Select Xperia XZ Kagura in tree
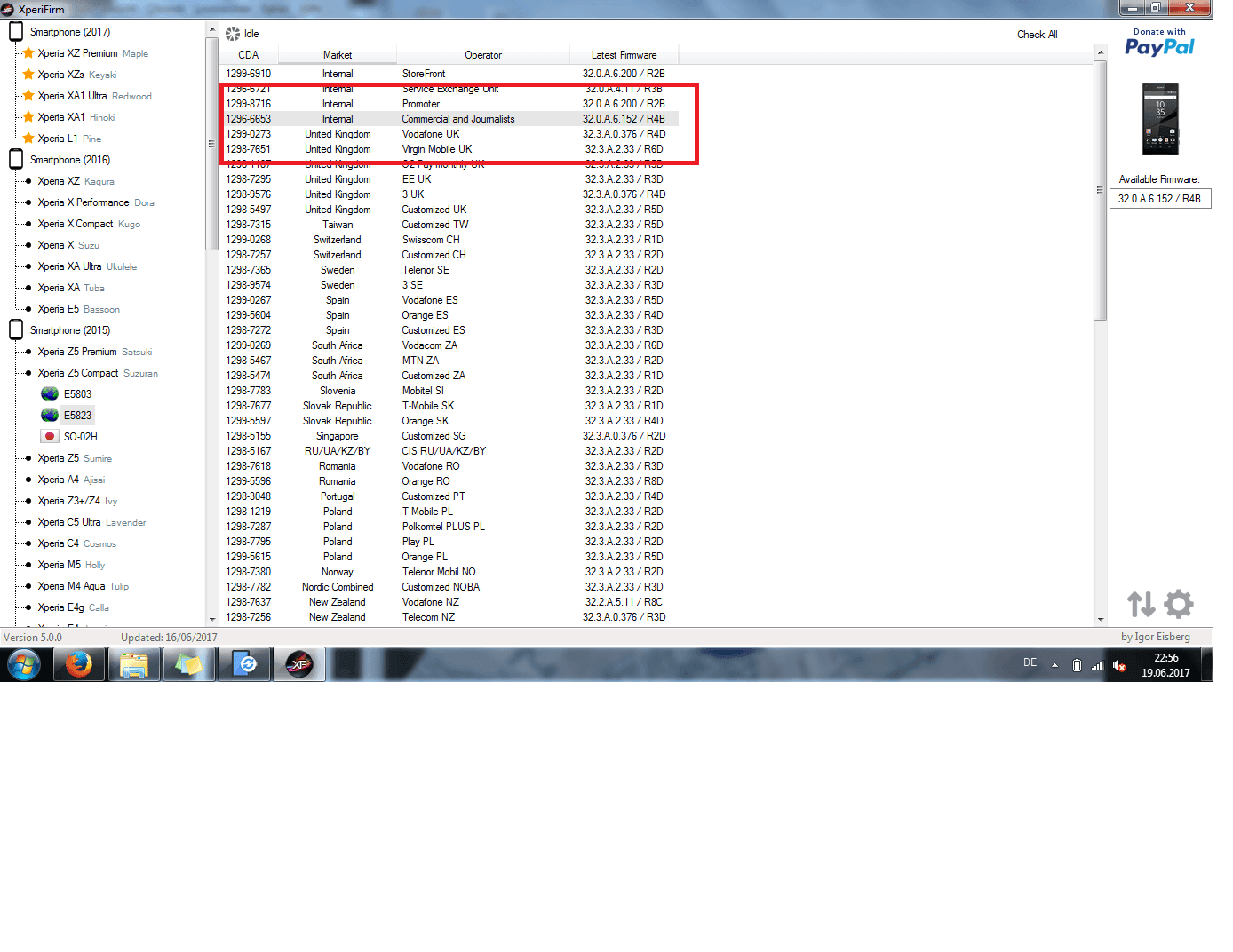Image resolution: width=1233 pixels, height=952 pixels. 76,181
